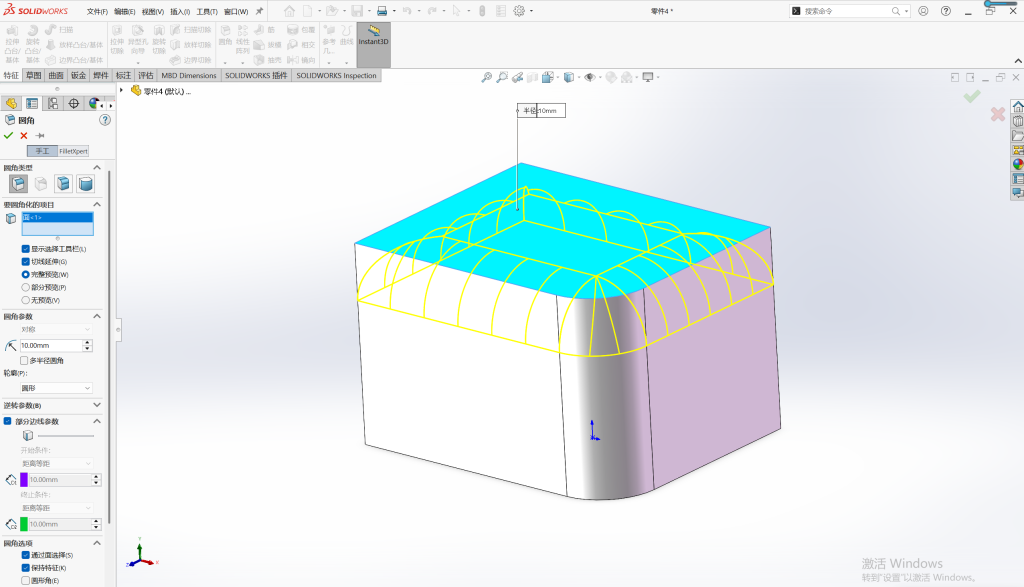
Task: Select constant size fillet type icon
Action: [18, 184]
